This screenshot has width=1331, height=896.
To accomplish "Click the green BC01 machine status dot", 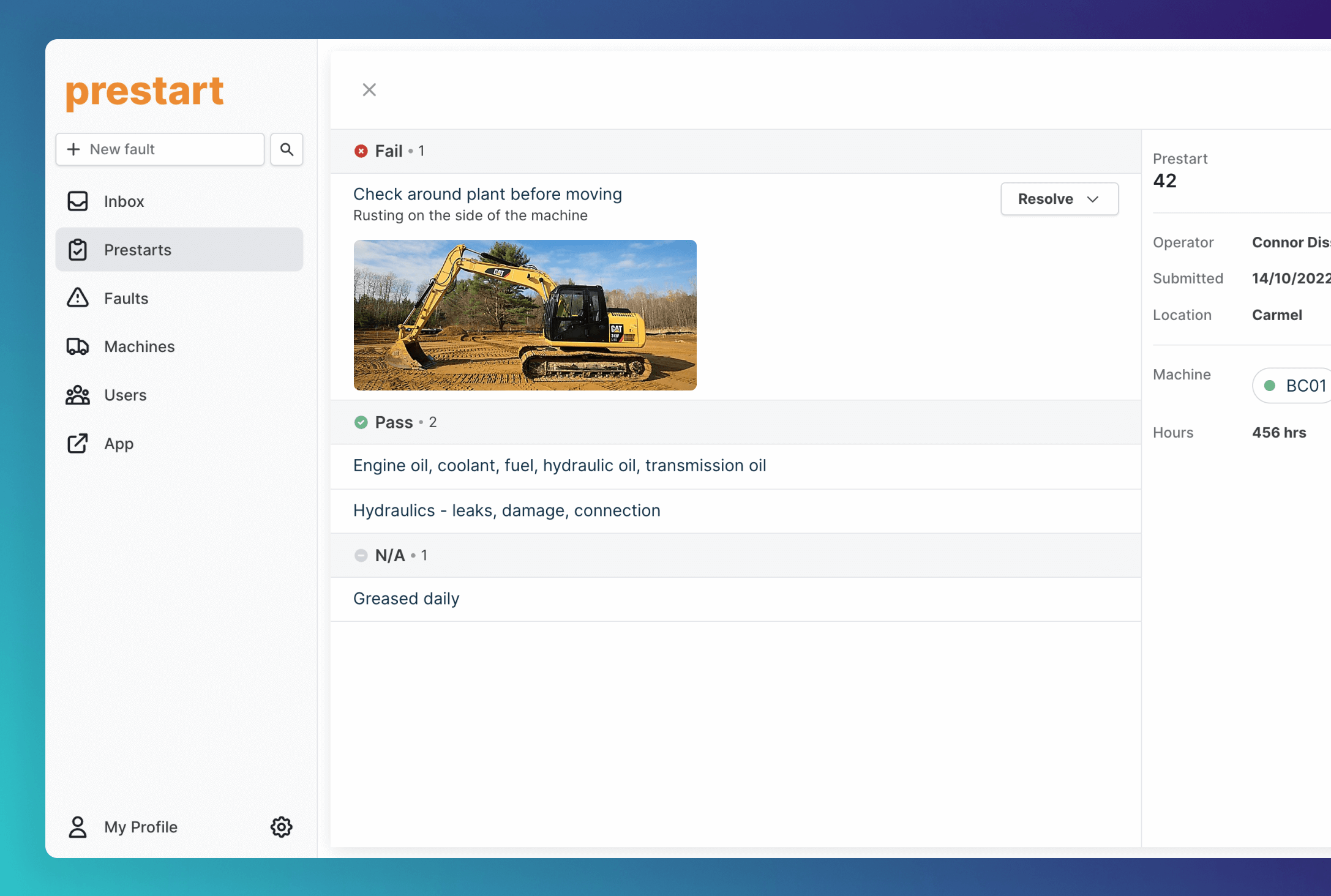I will [1270, 386].
